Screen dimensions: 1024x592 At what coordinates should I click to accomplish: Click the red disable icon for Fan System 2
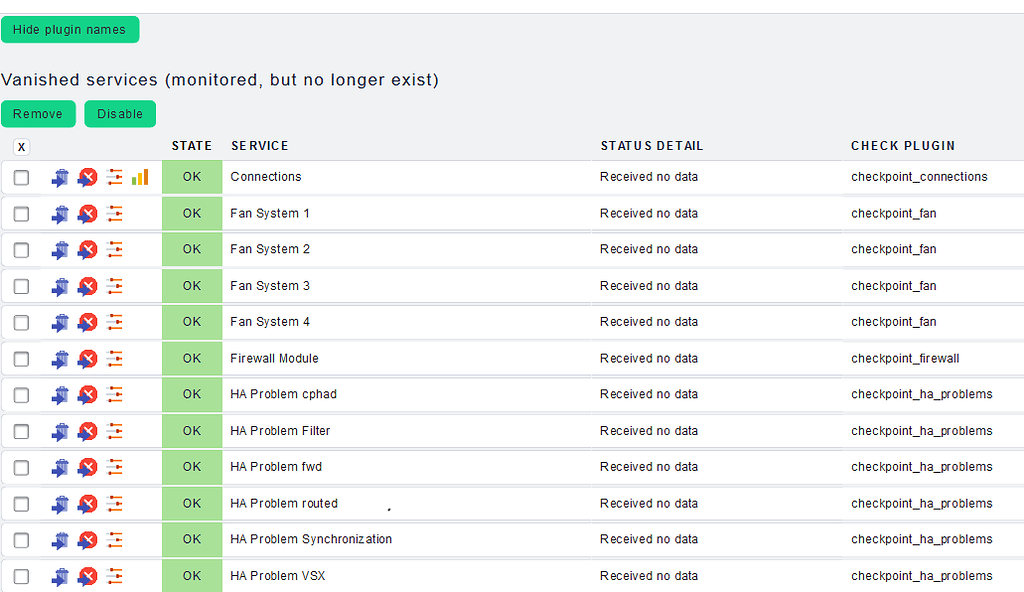coord(88,250)
